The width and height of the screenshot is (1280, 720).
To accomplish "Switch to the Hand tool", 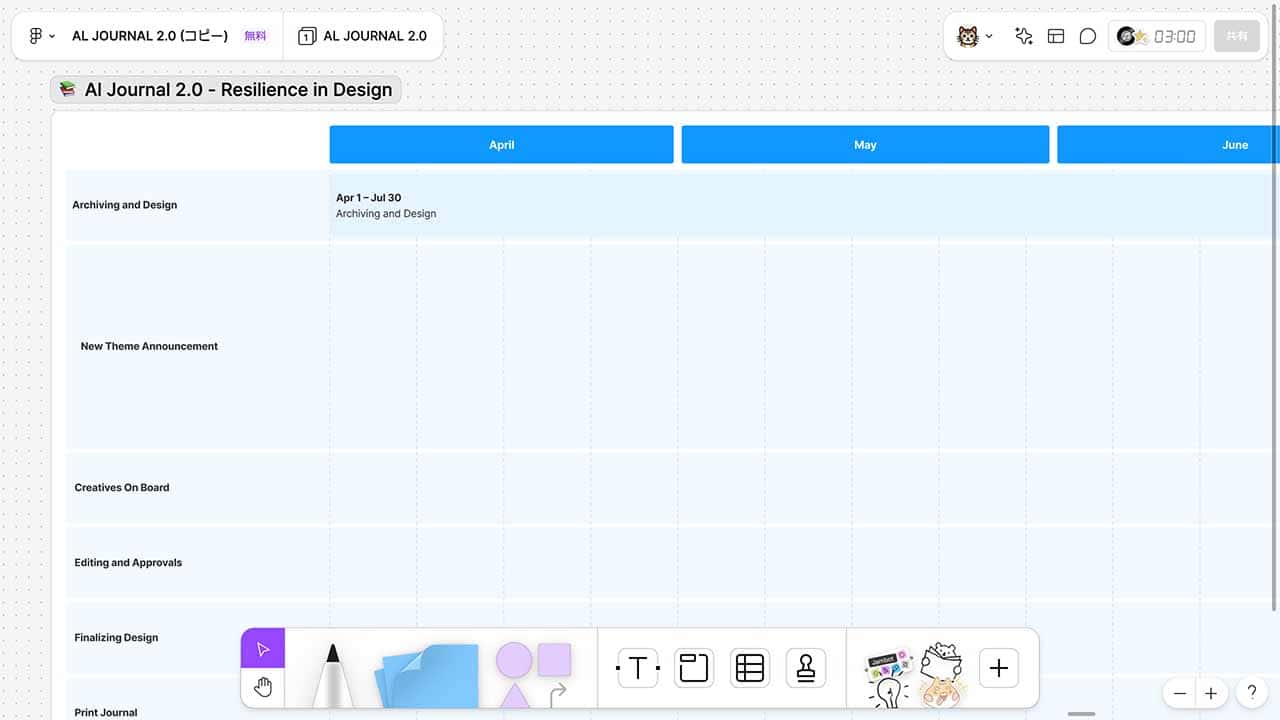I will [263, 687].
